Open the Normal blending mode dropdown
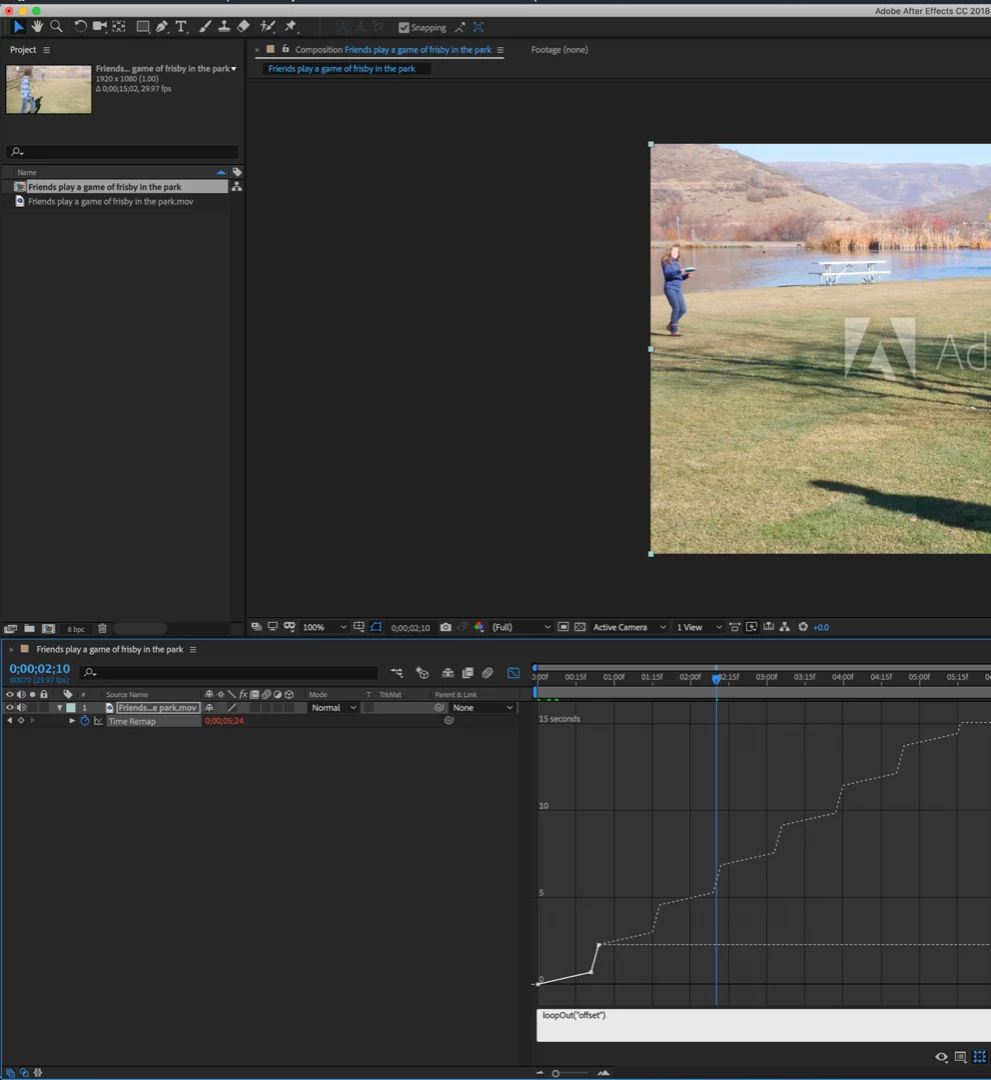The image size is (991, 1080). pyautogui.click(x=334, y=707)
